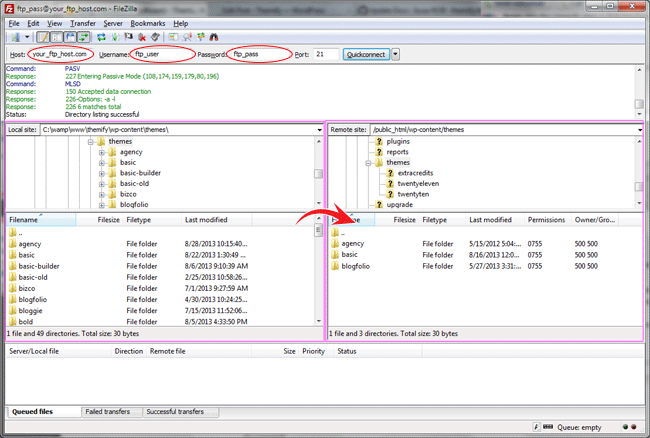Viewport: 650px width, 438px height.
Task: Sort remote list by Owner/Group column
Action: click(594, 220)
